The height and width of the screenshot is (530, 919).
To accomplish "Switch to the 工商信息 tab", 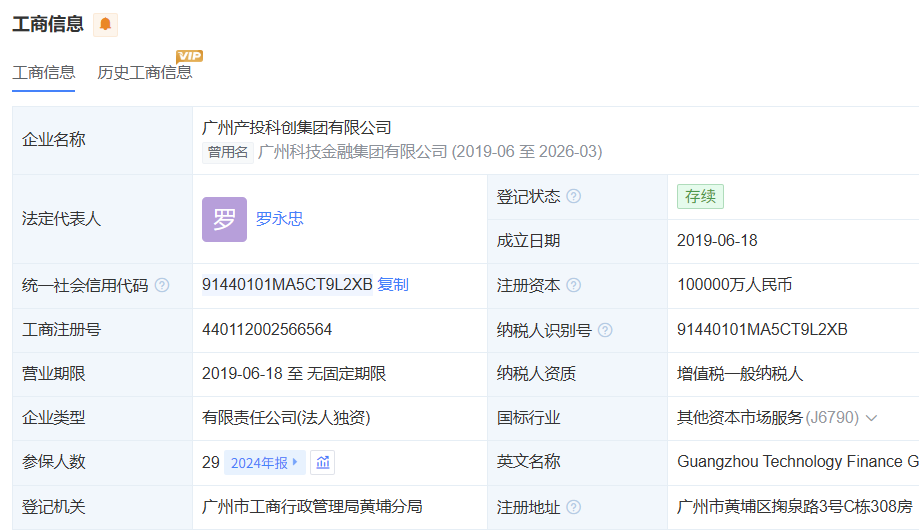I will [x=43, y=72].
